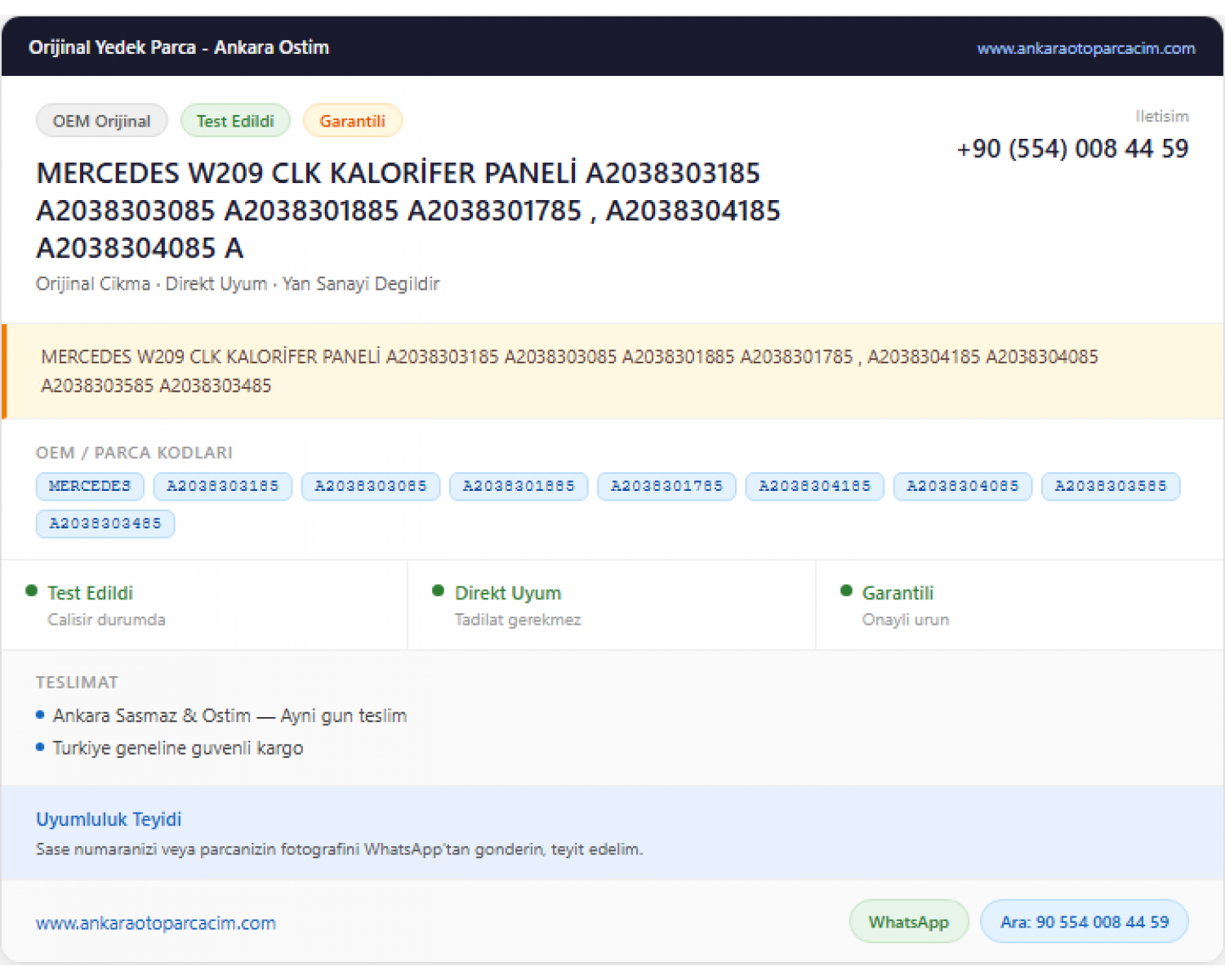Click the A2038303485 part code chip
The height and width of the screenshot is (980, 1225).
tap(105, 523)
